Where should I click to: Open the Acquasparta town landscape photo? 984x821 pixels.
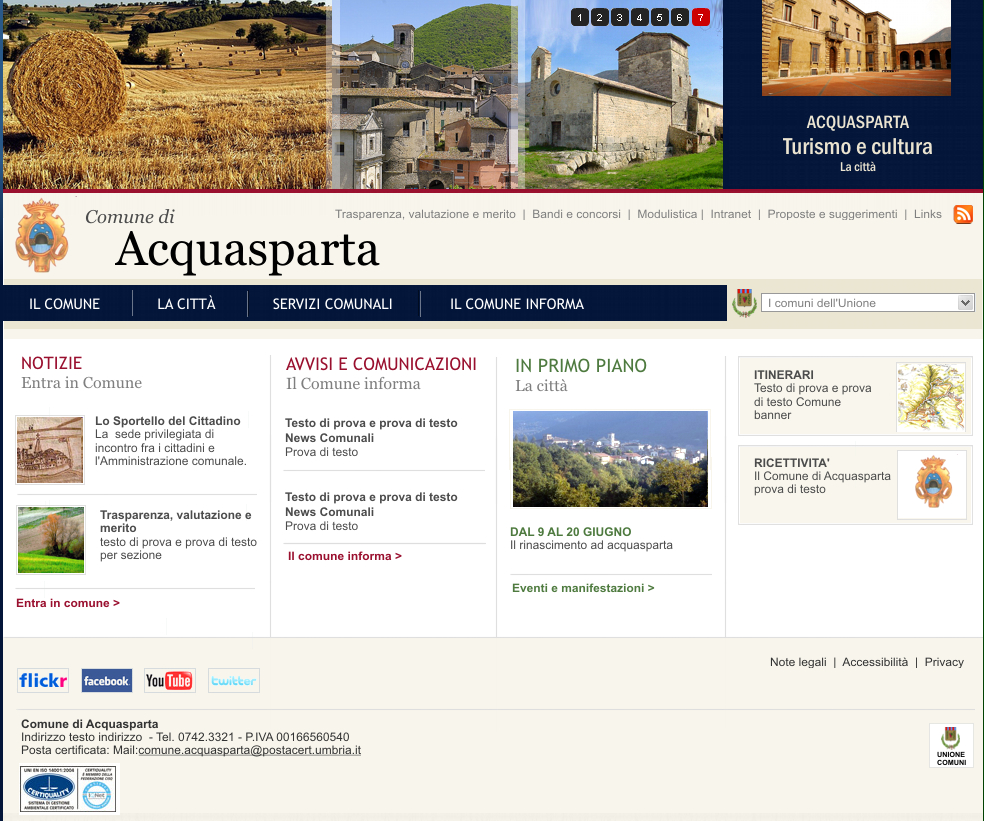(x=610, y=459)
